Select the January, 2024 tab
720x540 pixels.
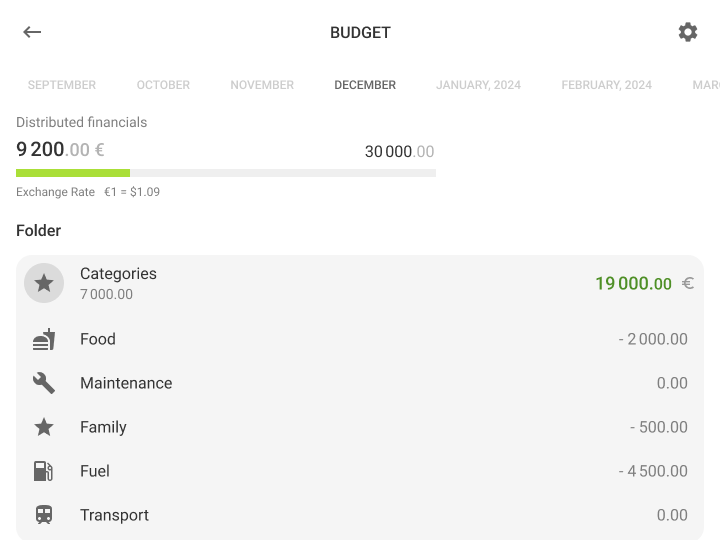point(478,85)
